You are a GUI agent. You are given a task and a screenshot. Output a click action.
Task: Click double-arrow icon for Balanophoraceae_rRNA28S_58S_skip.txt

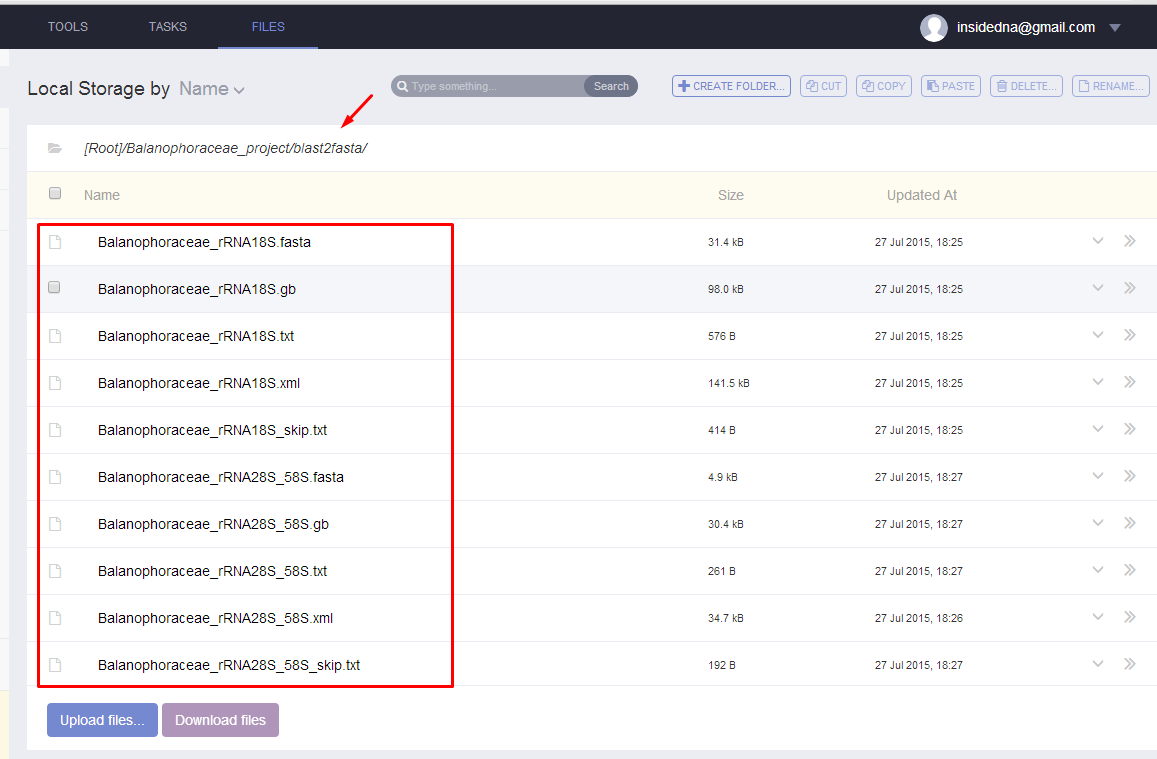pos(1130,664)
